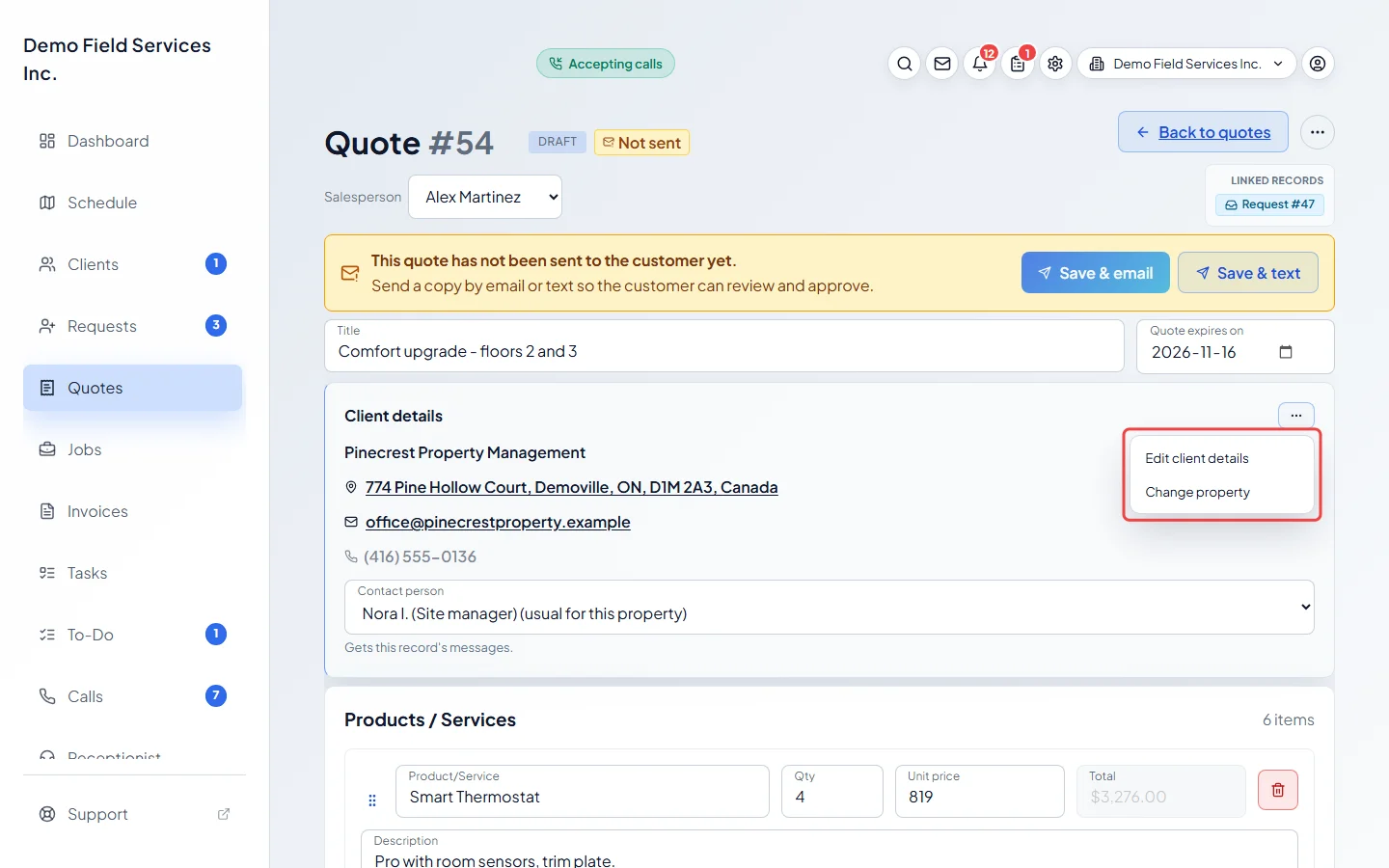
Task: Go to Dashboard in sidebar
Action: 133,141
